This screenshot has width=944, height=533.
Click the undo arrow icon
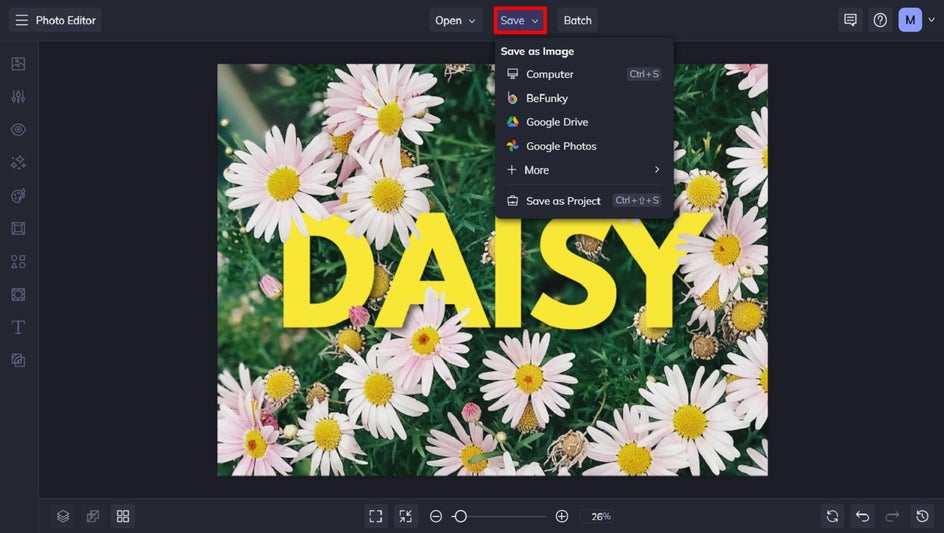pyautogui.click(x=863, y=516)
